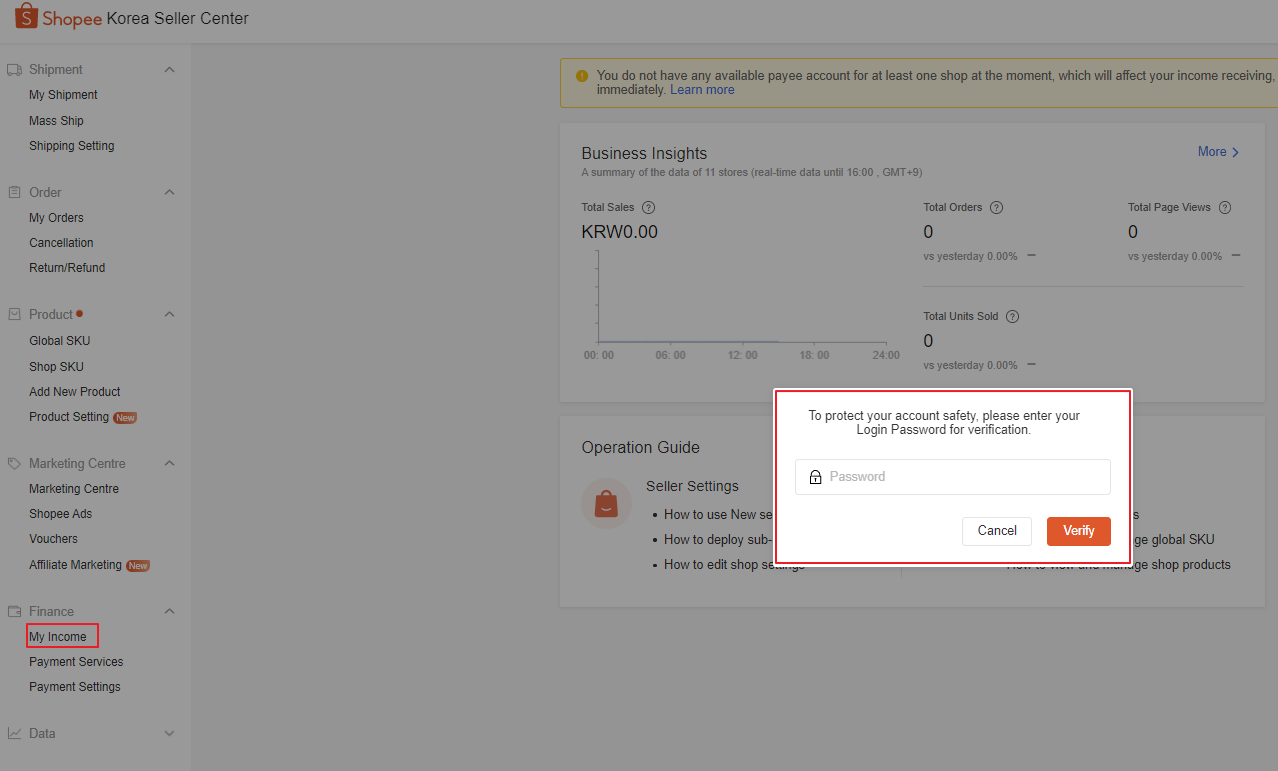Click the Shopee logo icon
Image resolution: width=1278 pixels, height=771 pixels.
(26, 17)
